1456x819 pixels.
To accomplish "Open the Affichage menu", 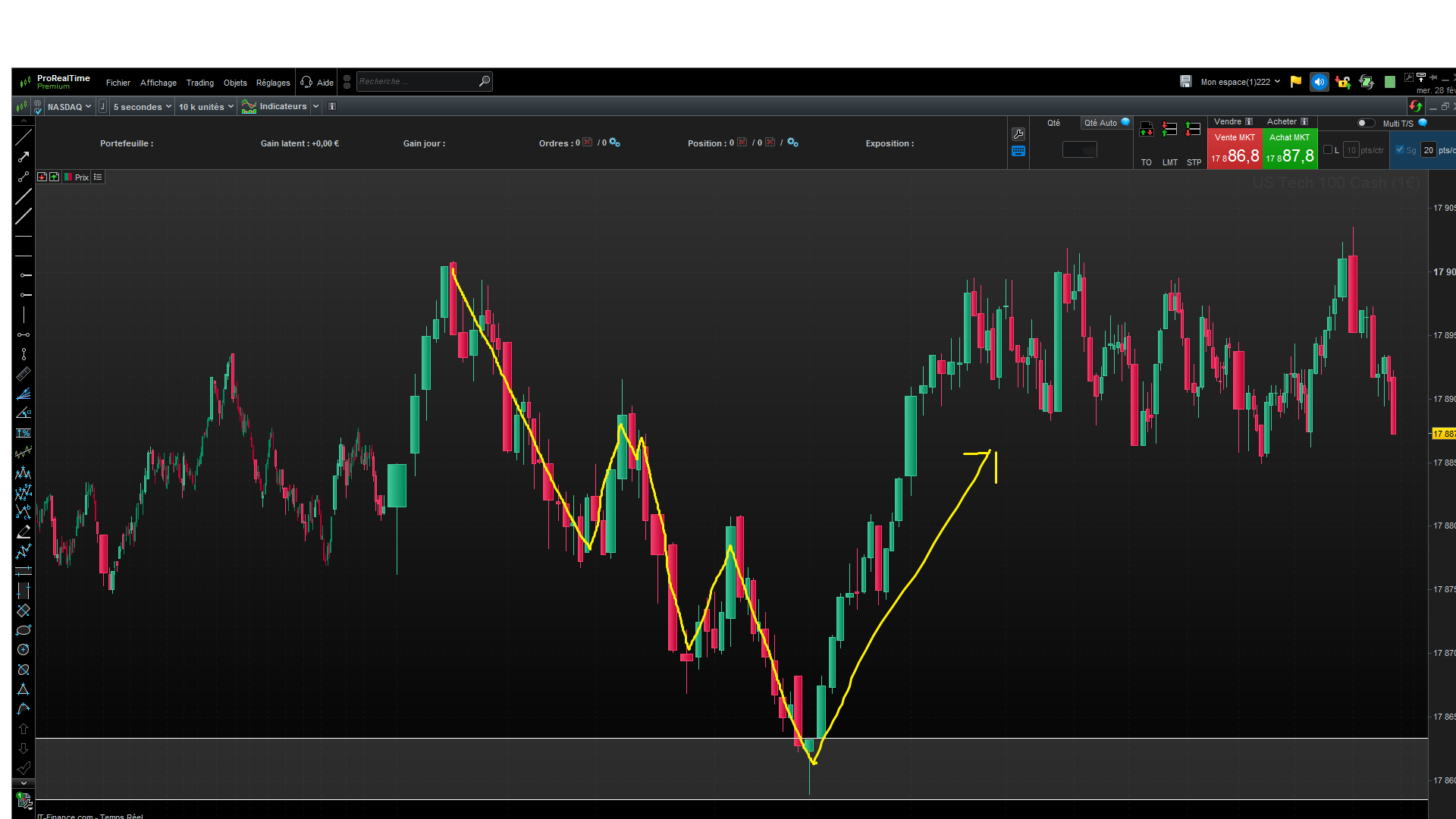I will pyautogui.click(x=158, y=83).
